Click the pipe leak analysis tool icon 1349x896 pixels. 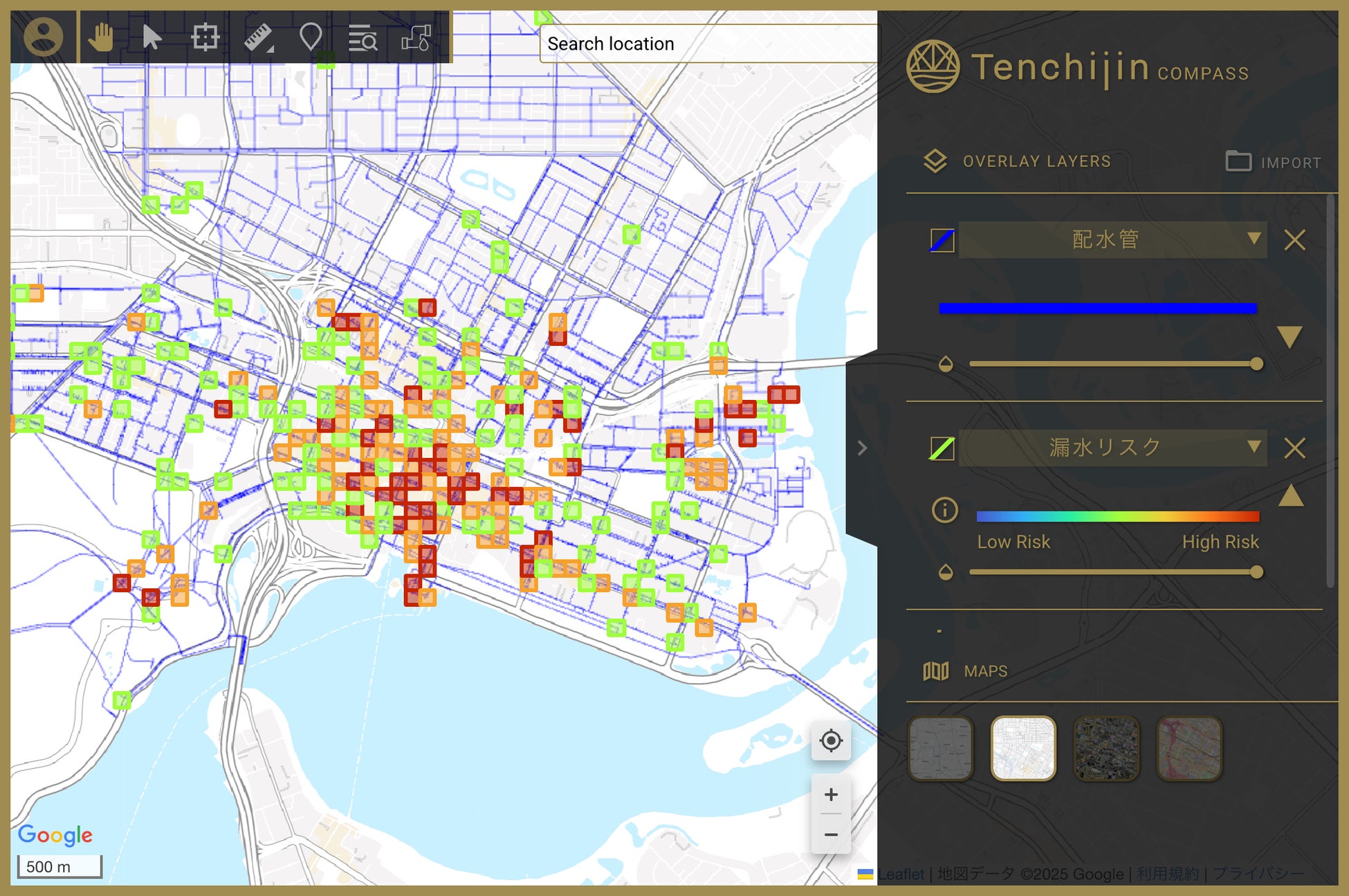(x=416, y=37)
